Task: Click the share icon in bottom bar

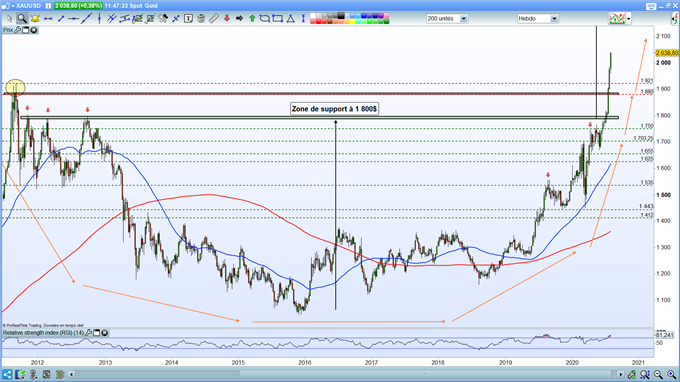Action: pyautogui.click(x=7, y=374)
